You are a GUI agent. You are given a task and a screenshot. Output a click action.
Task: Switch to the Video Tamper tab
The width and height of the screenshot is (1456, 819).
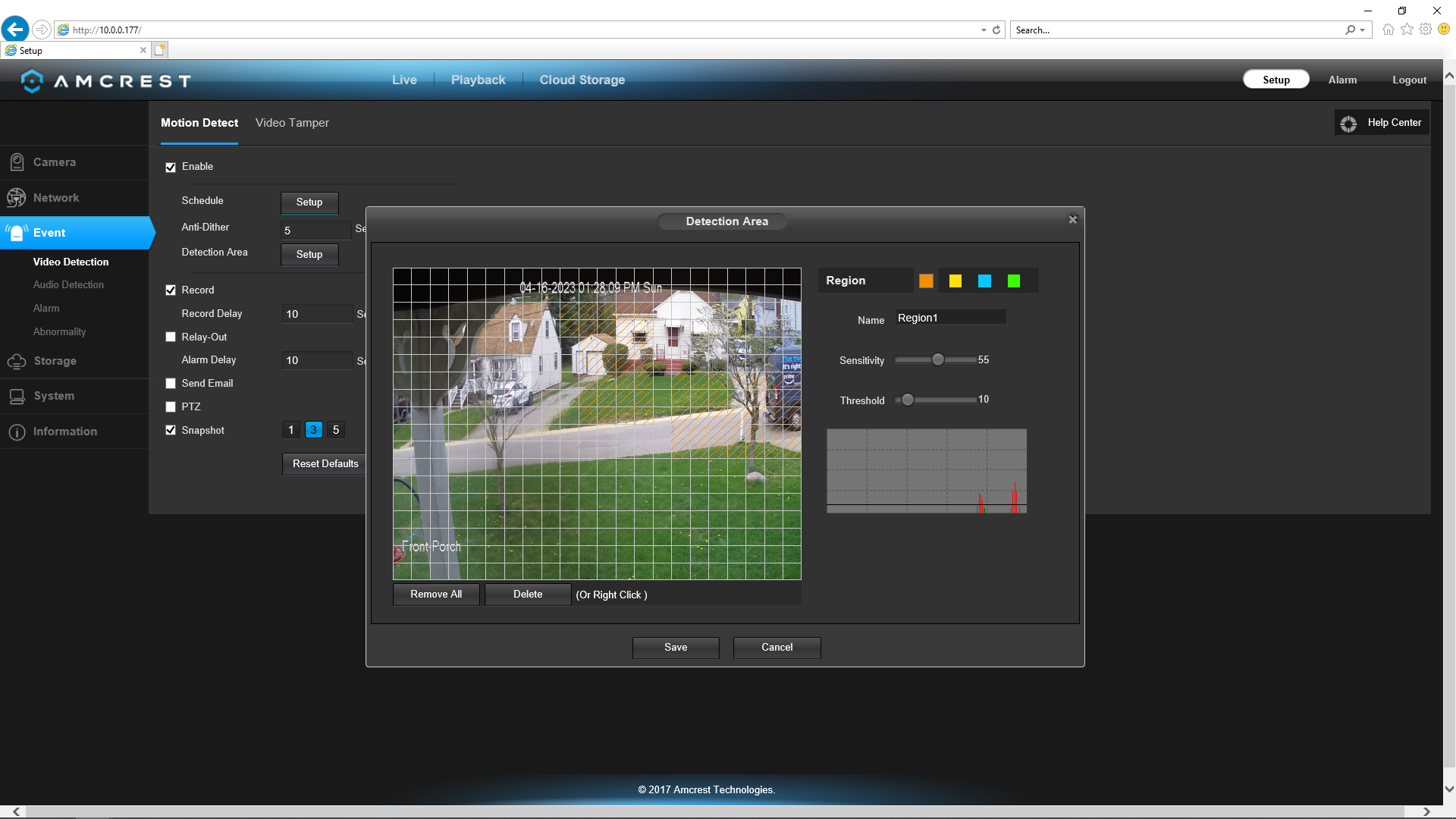[292, 123]
